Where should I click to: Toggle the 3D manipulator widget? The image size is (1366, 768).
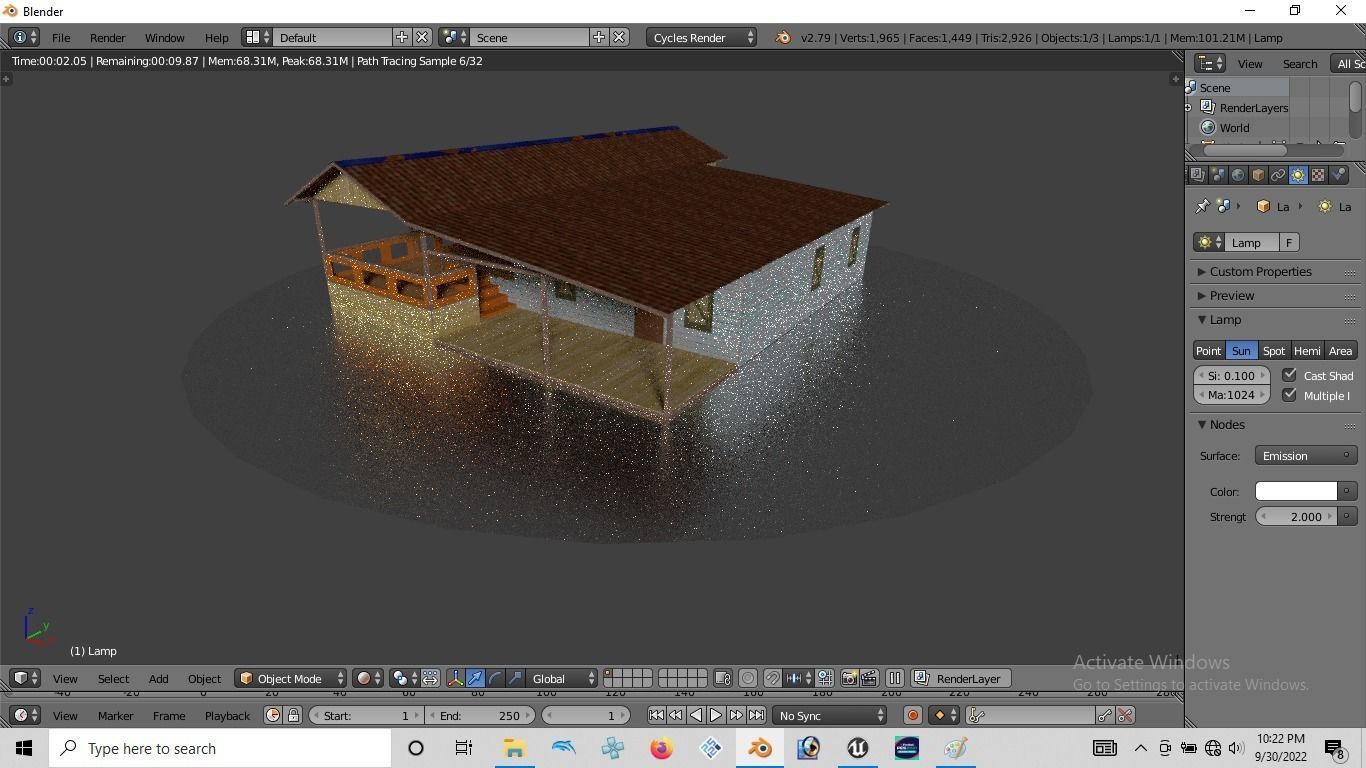point(456,678)
